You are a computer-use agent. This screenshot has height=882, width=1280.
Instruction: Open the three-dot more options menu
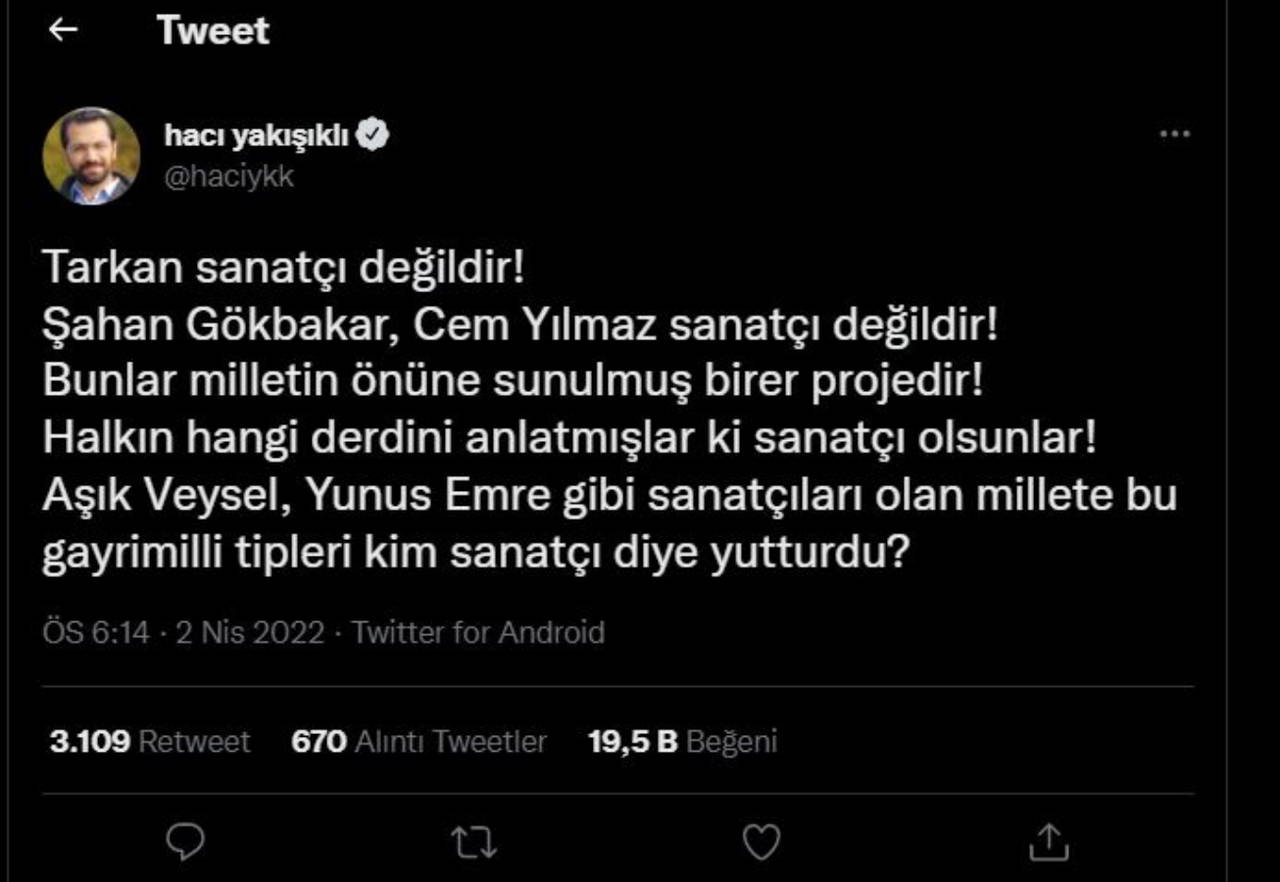(x=1174, y=135)
